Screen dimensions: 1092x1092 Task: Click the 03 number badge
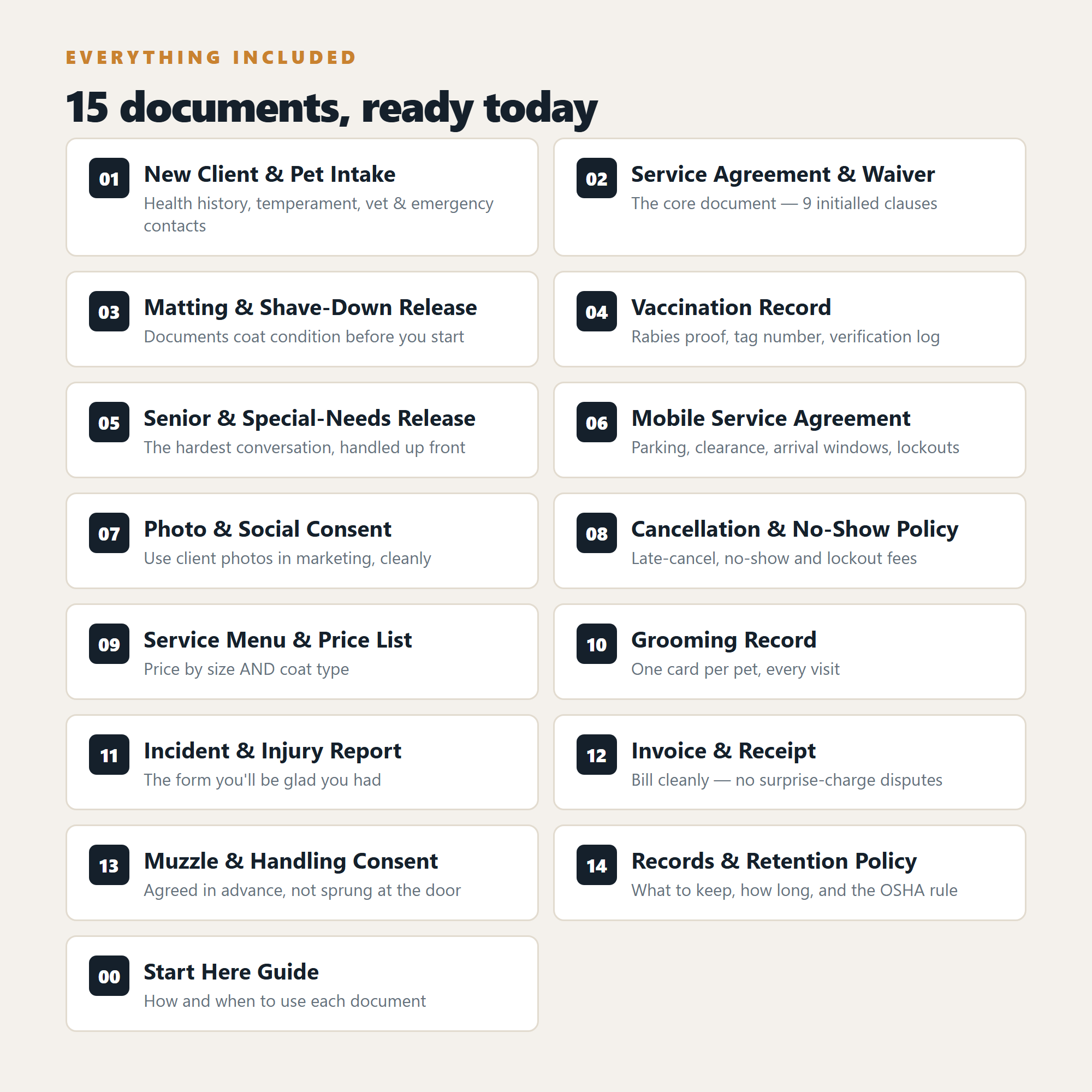109,311
